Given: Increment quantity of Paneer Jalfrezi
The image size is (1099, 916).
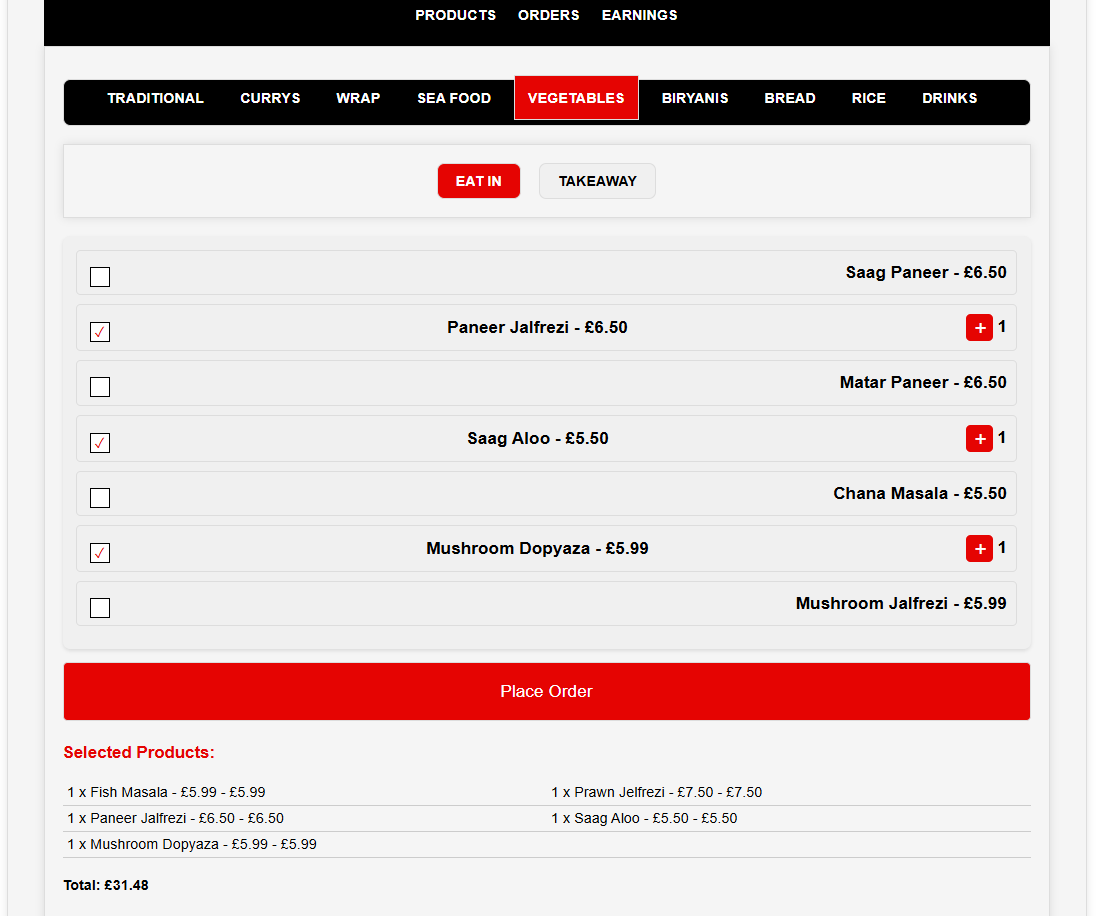Looking at the screenshot, I should point(978,327).
